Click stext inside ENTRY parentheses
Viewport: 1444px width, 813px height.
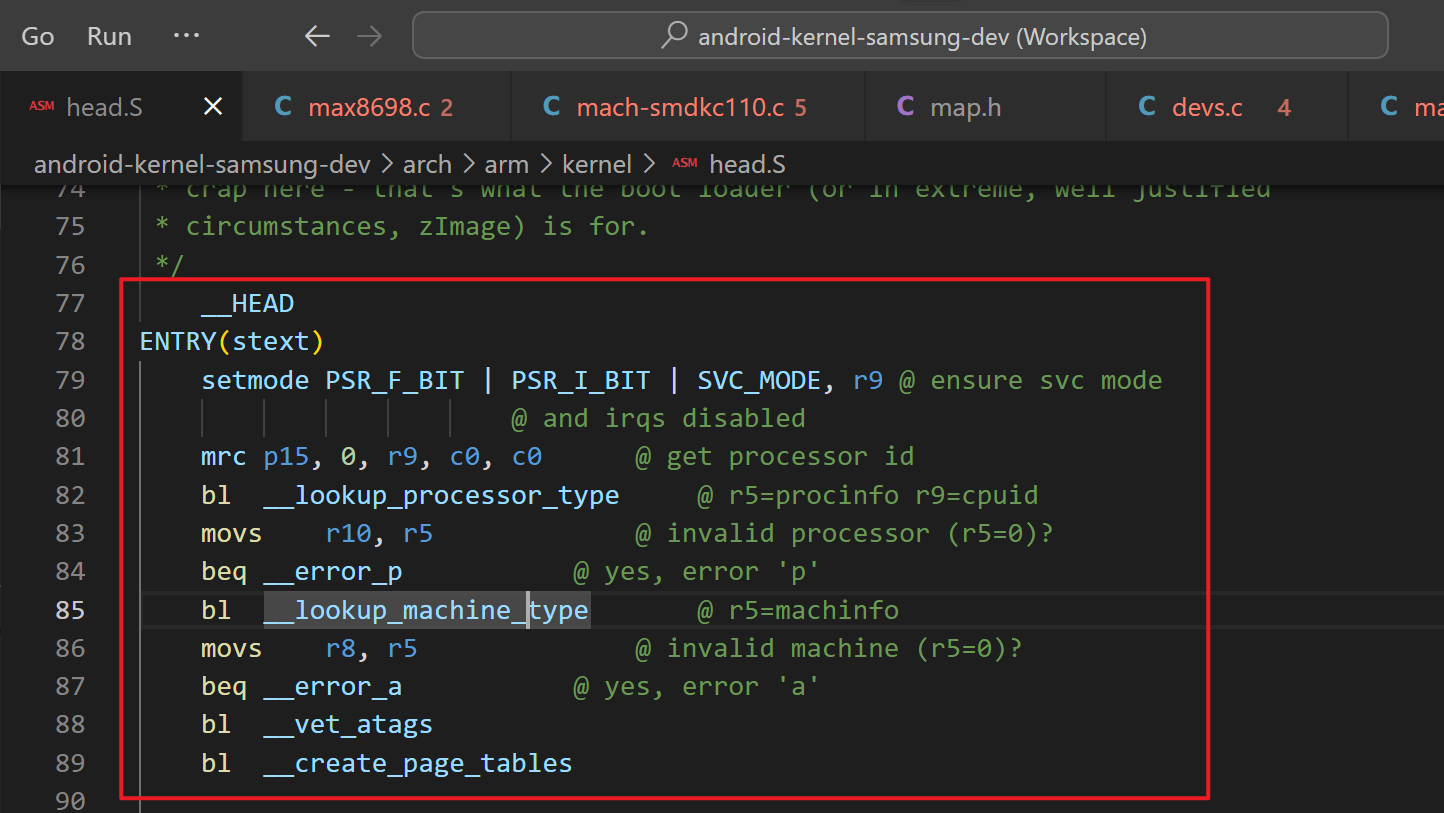coord(271,341)
